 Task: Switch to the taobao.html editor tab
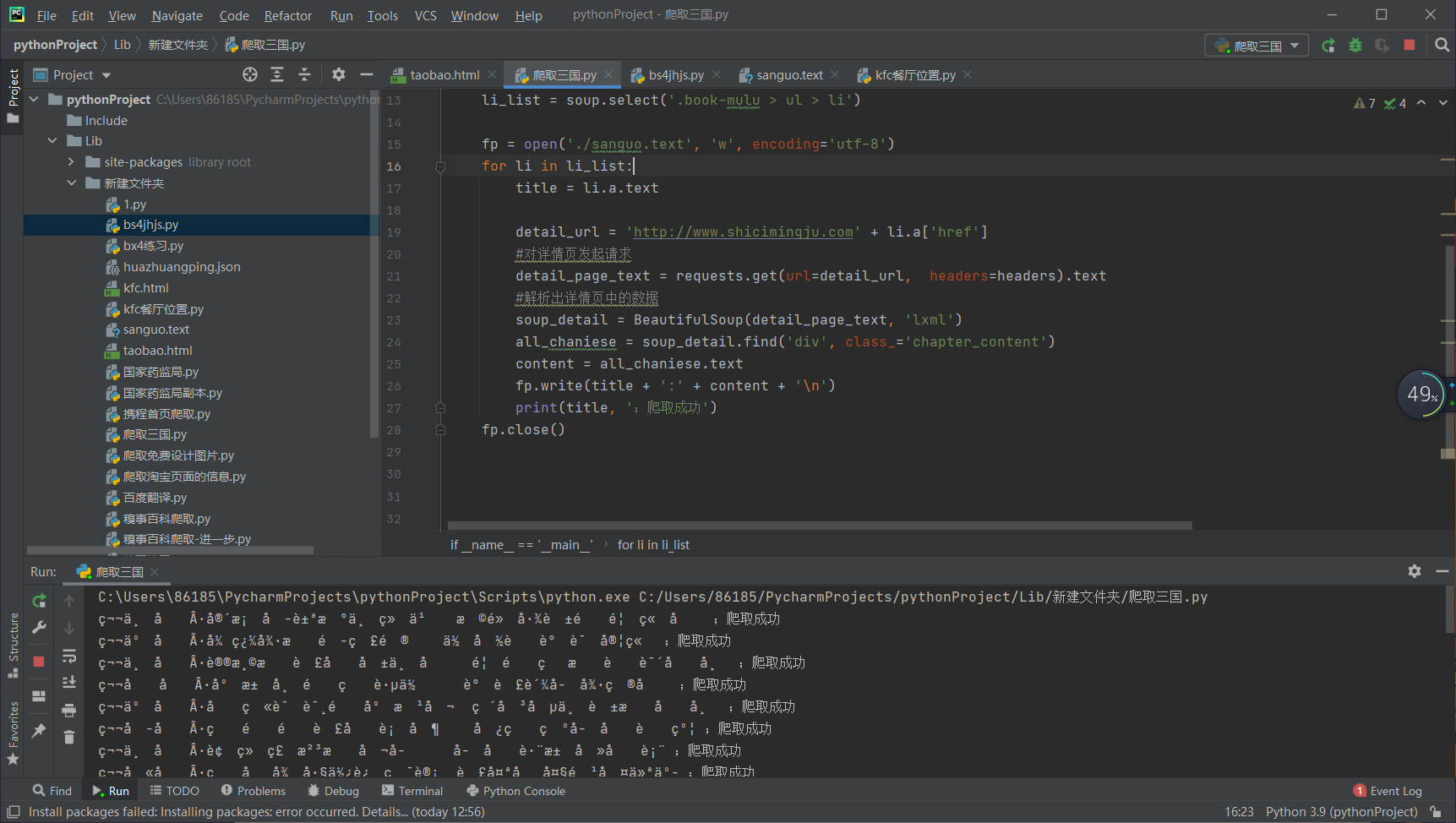tap(444, 75)
